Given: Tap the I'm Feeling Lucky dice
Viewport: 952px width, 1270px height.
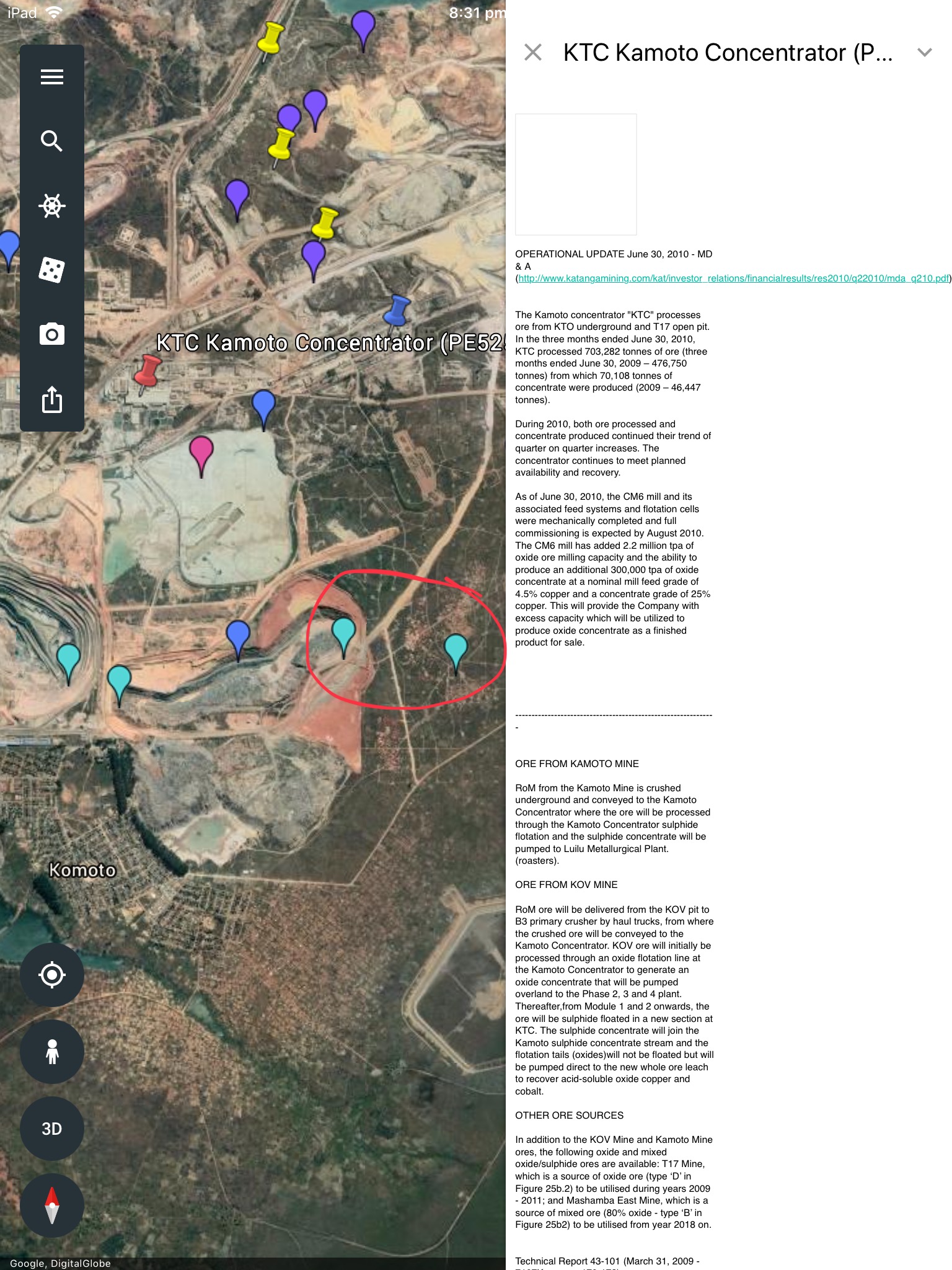Looking at the screenshot, I should (x=52, y=270).
